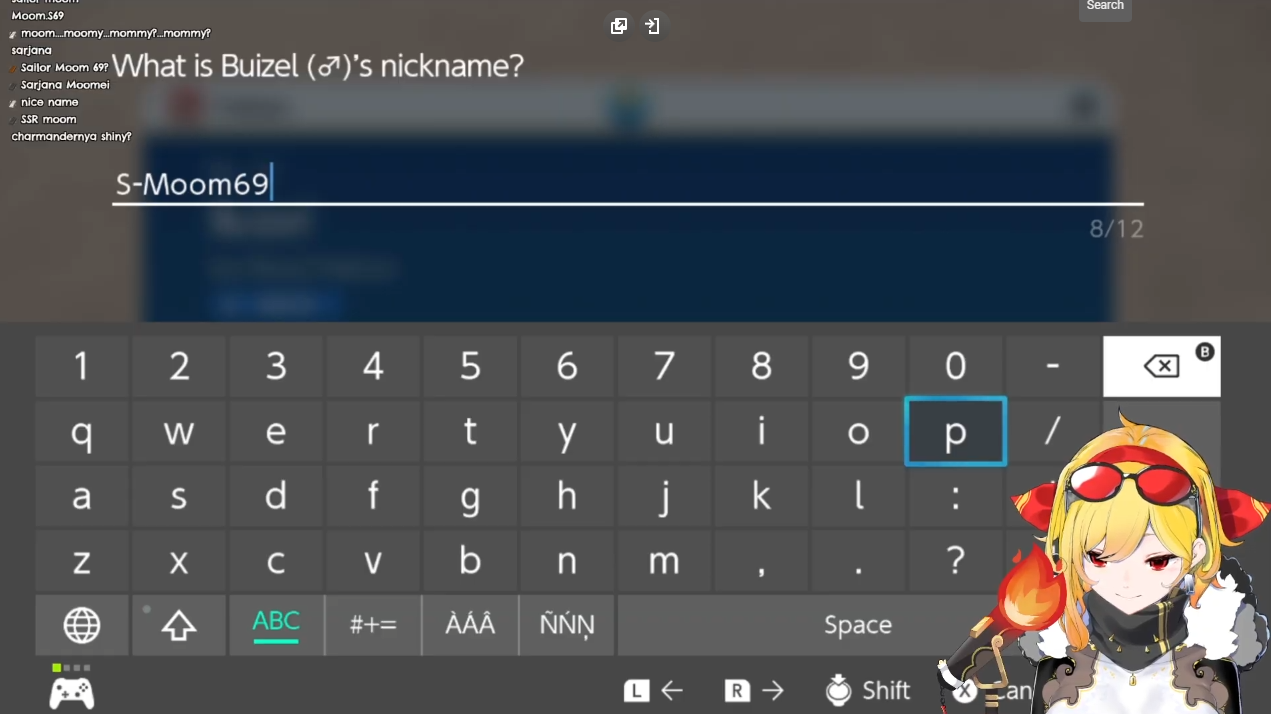Tap the number 6 key
Screen dimensions: 1271x714
[567, 366]
